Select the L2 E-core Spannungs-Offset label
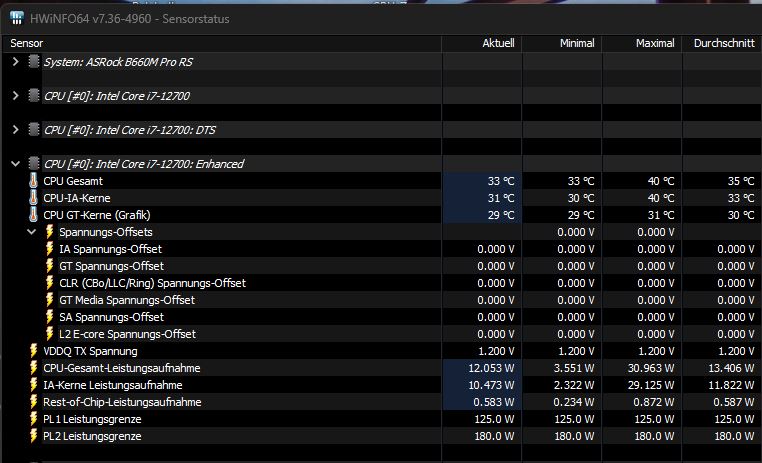 [127, 334]
